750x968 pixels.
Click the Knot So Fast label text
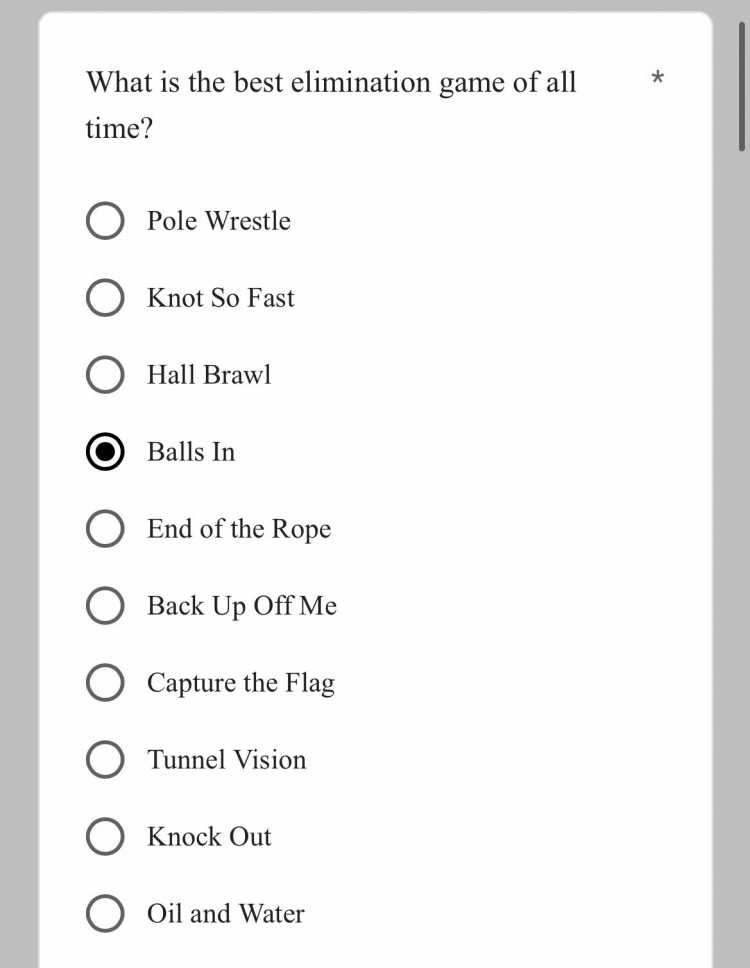pyautogui.click(x=220, y=298)
